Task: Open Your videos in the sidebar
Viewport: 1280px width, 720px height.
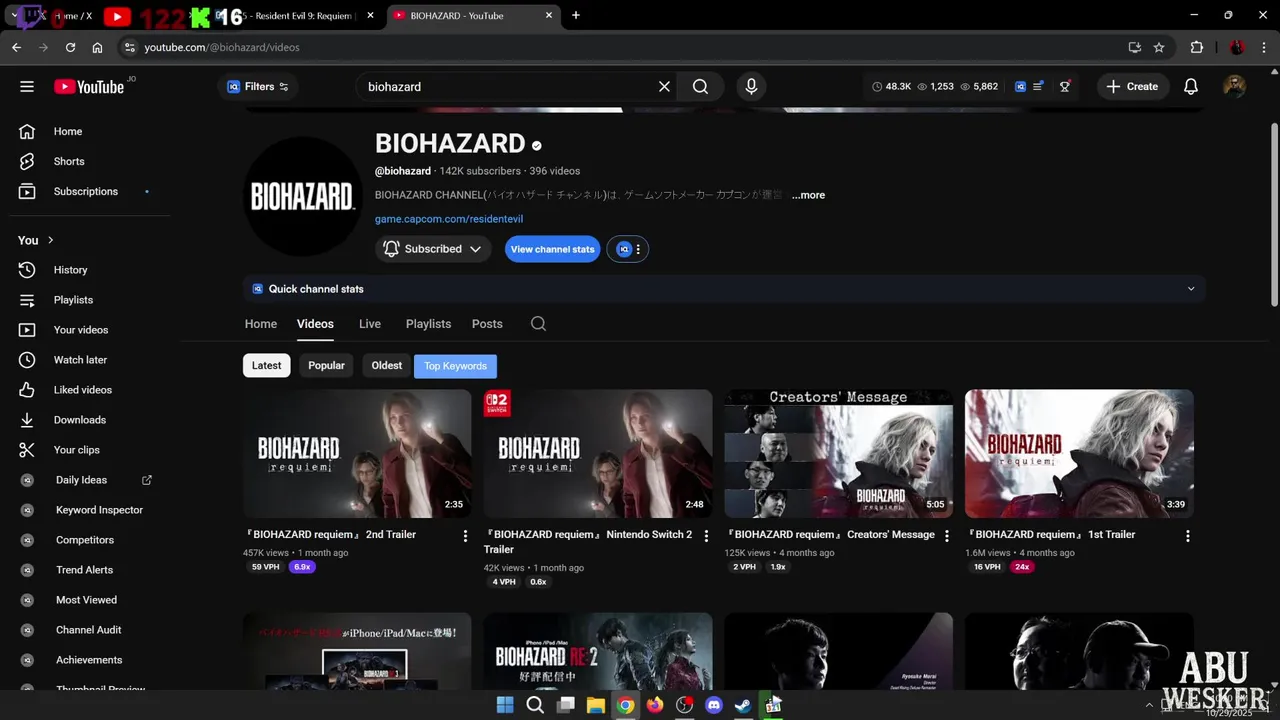Action: point(81,330)
